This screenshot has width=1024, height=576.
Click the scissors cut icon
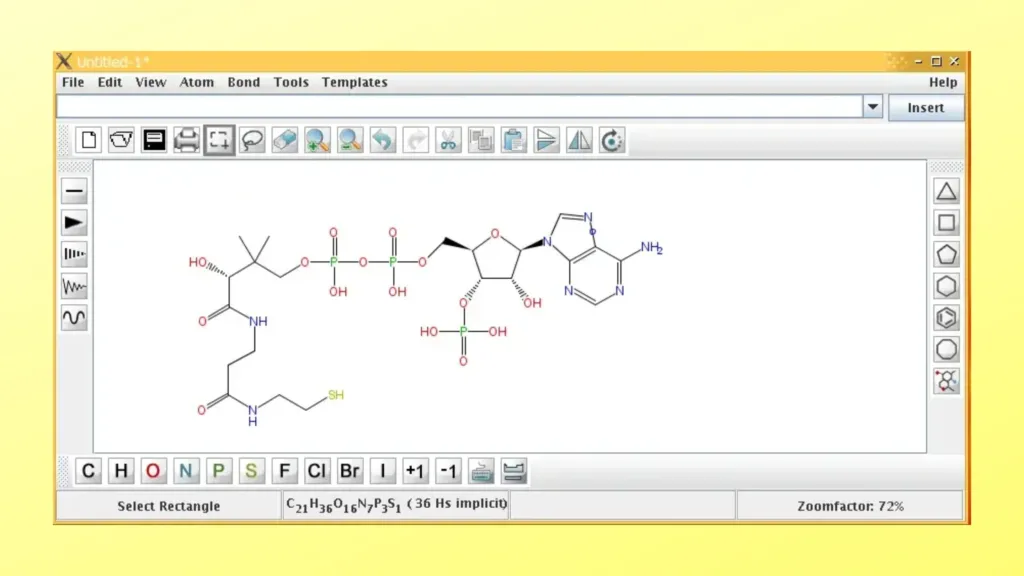pyautogui.click(x=448, y=140)
